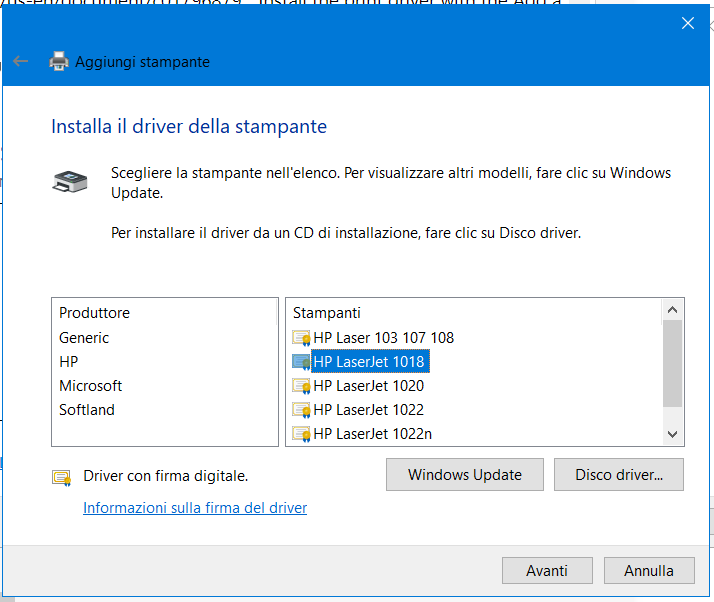Click the large printer illustration icon
The width and height of the screenshot is (714, 602).
[70, 181]
